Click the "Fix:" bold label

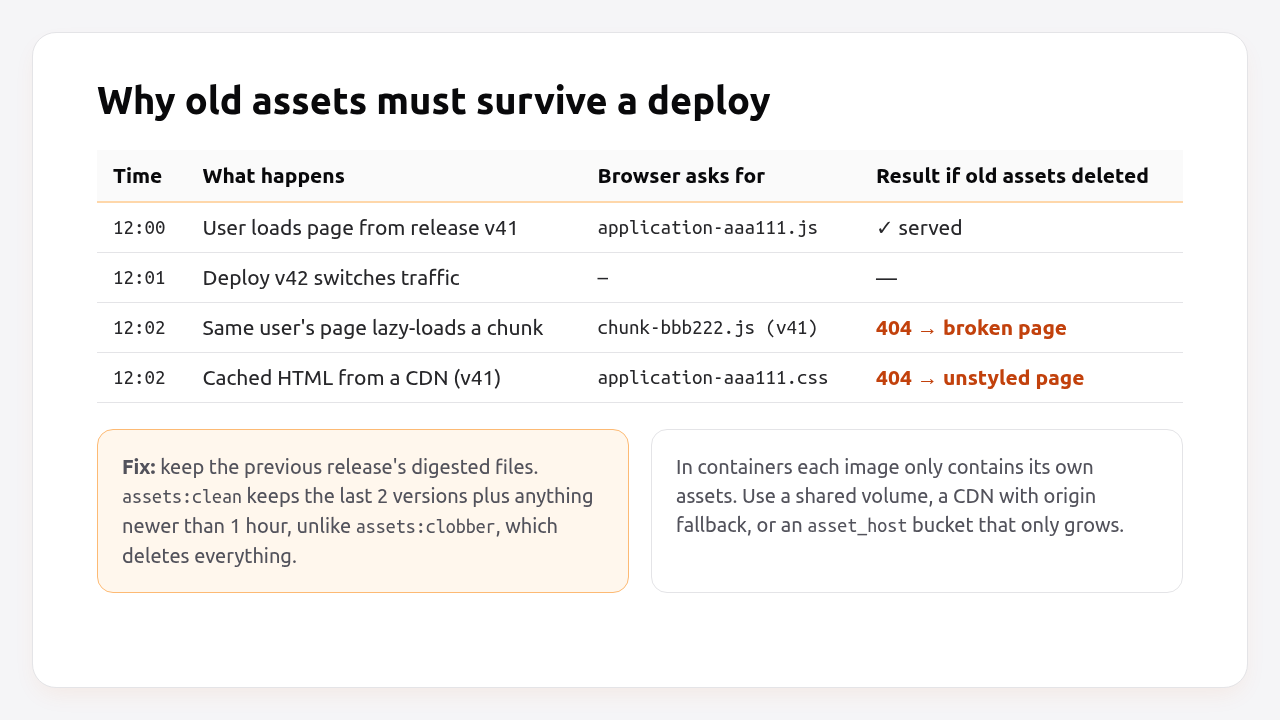click(x=139, y=467)
